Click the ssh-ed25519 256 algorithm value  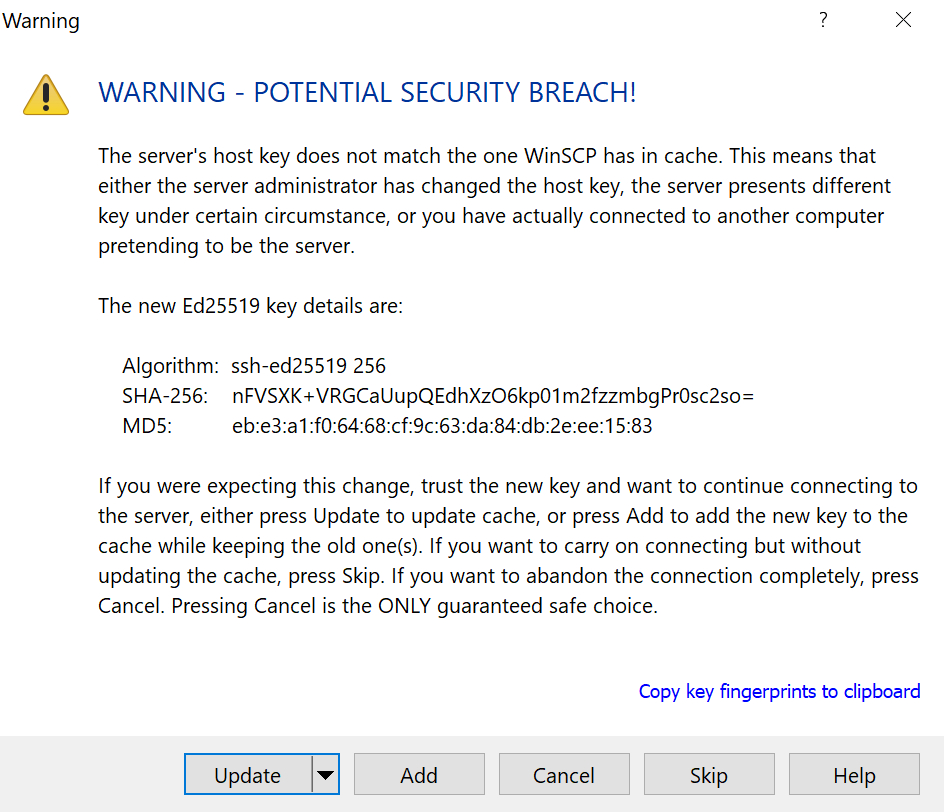coord(308,366)
